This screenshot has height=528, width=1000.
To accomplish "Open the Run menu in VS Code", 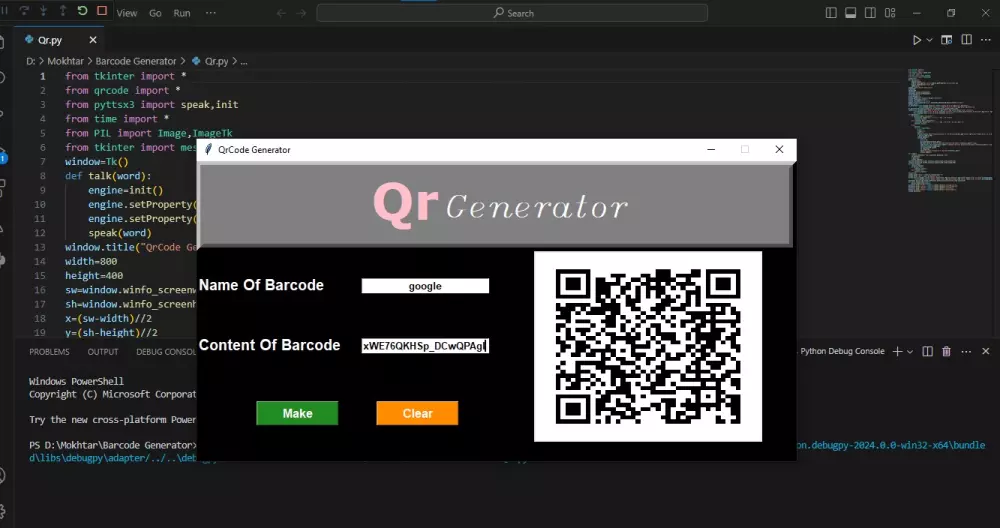I will click(x=182, y=13).
